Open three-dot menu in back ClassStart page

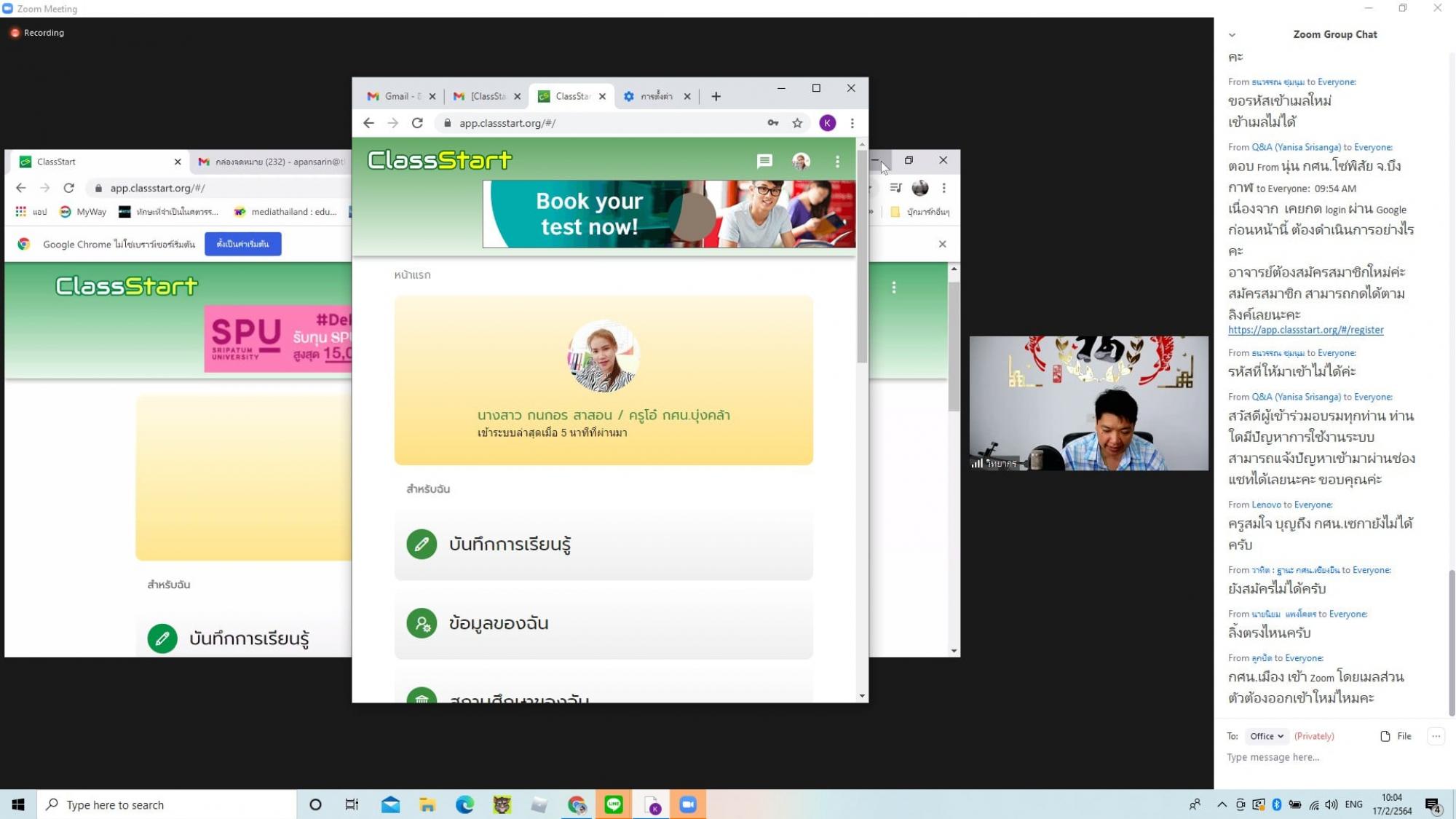click(x=894, y=288)
